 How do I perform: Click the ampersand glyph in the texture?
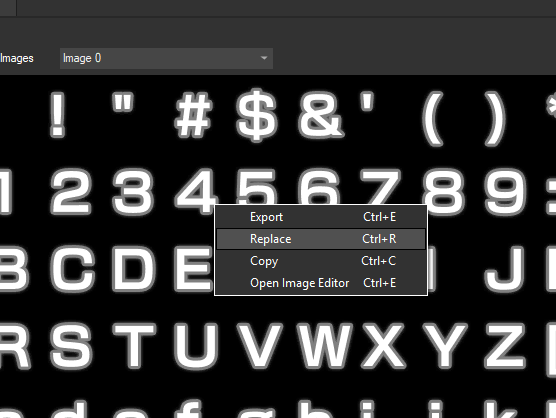coord(321,115)
